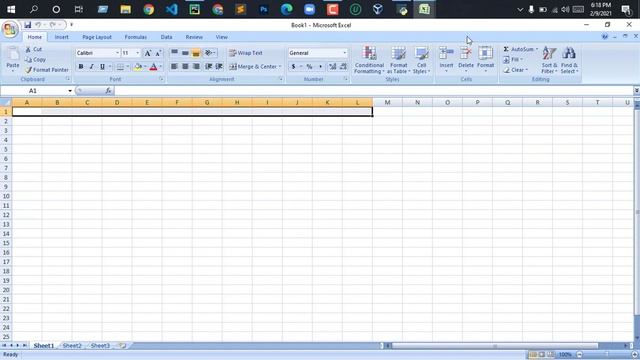Open the Orientation text rotation menu
This screenshot has width=640, height=360.
[x=210, y=53]
